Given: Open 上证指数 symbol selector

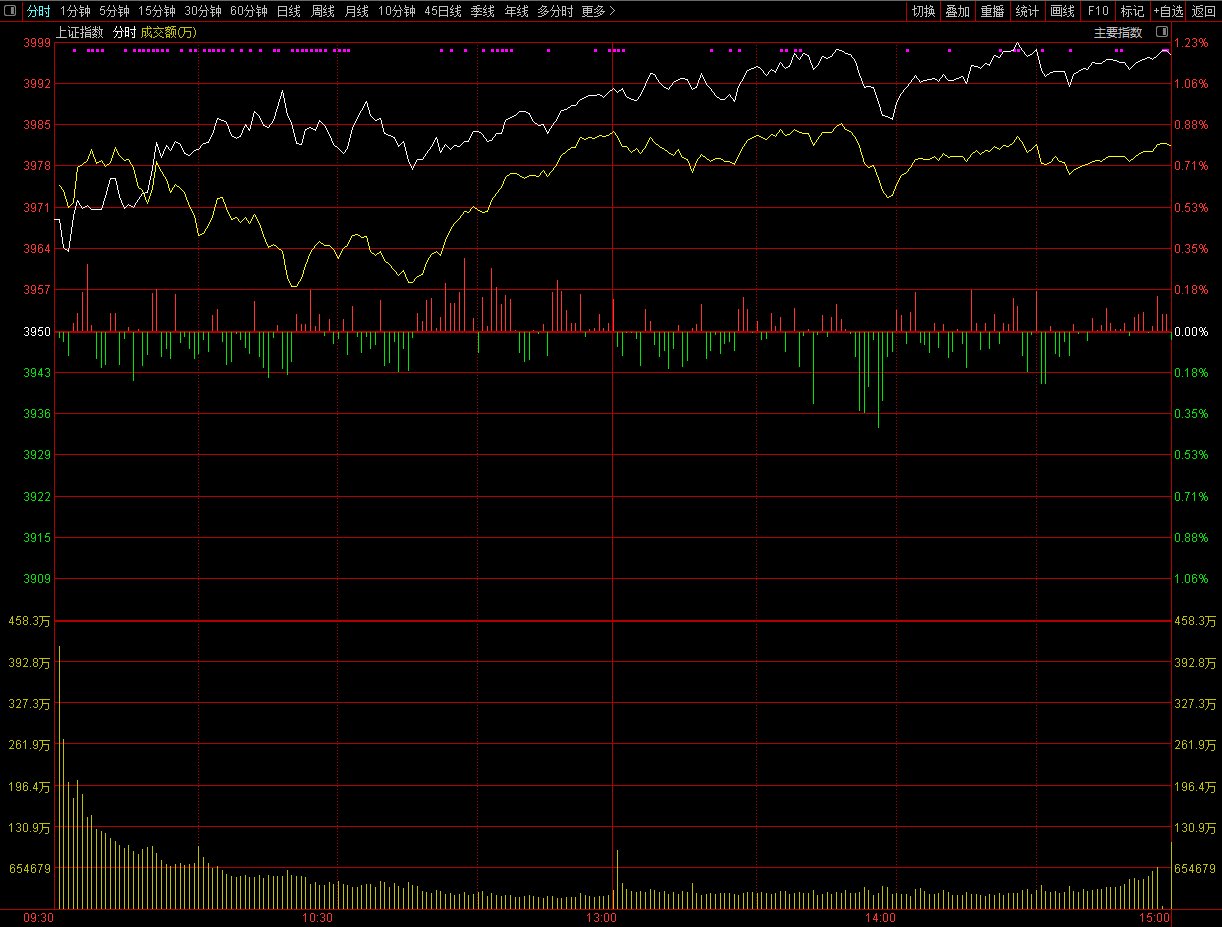Looking at the screenshot, I should pos(79,32).
